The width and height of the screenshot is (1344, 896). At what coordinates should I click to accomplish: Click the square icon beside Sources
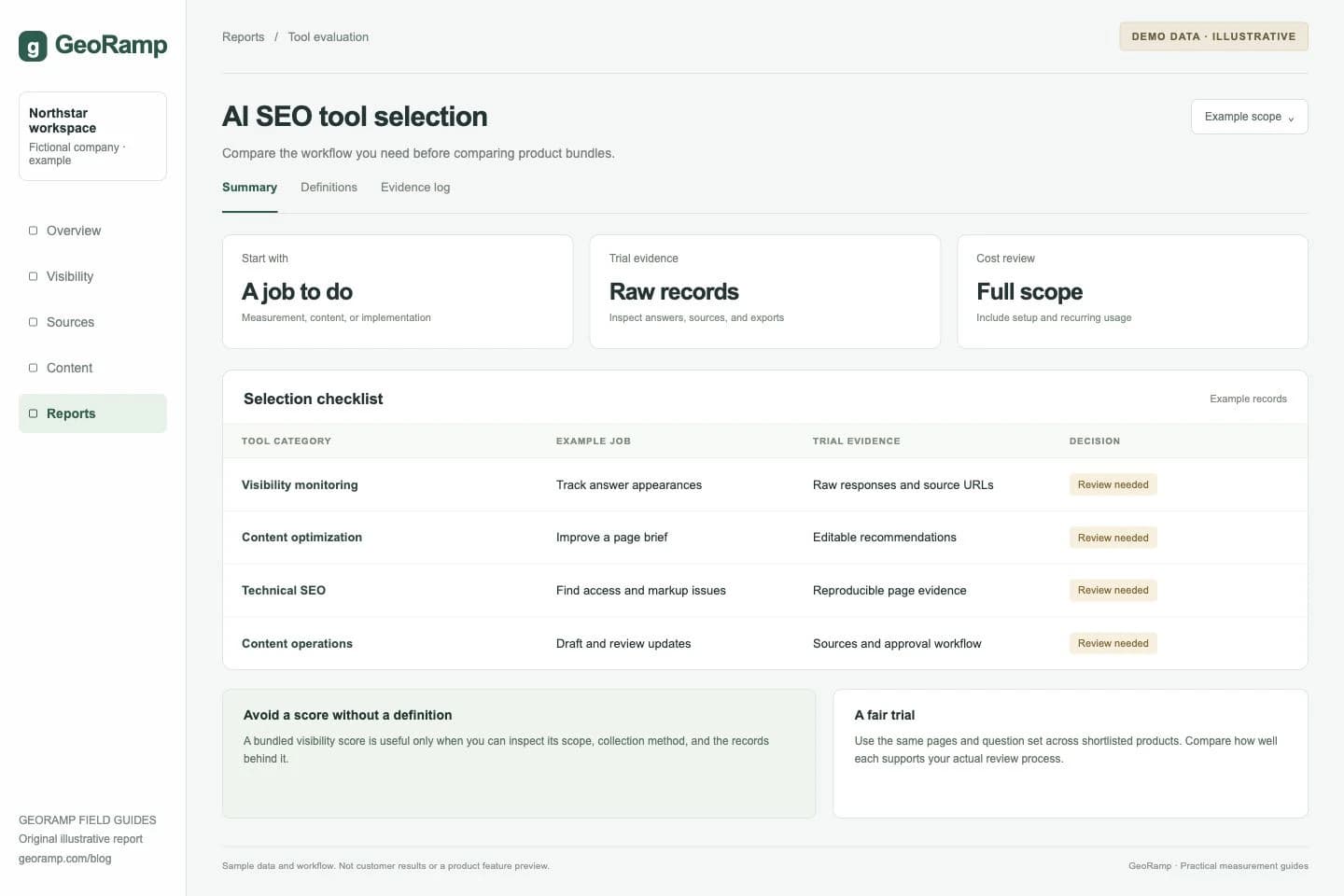[x=34, y=322]
